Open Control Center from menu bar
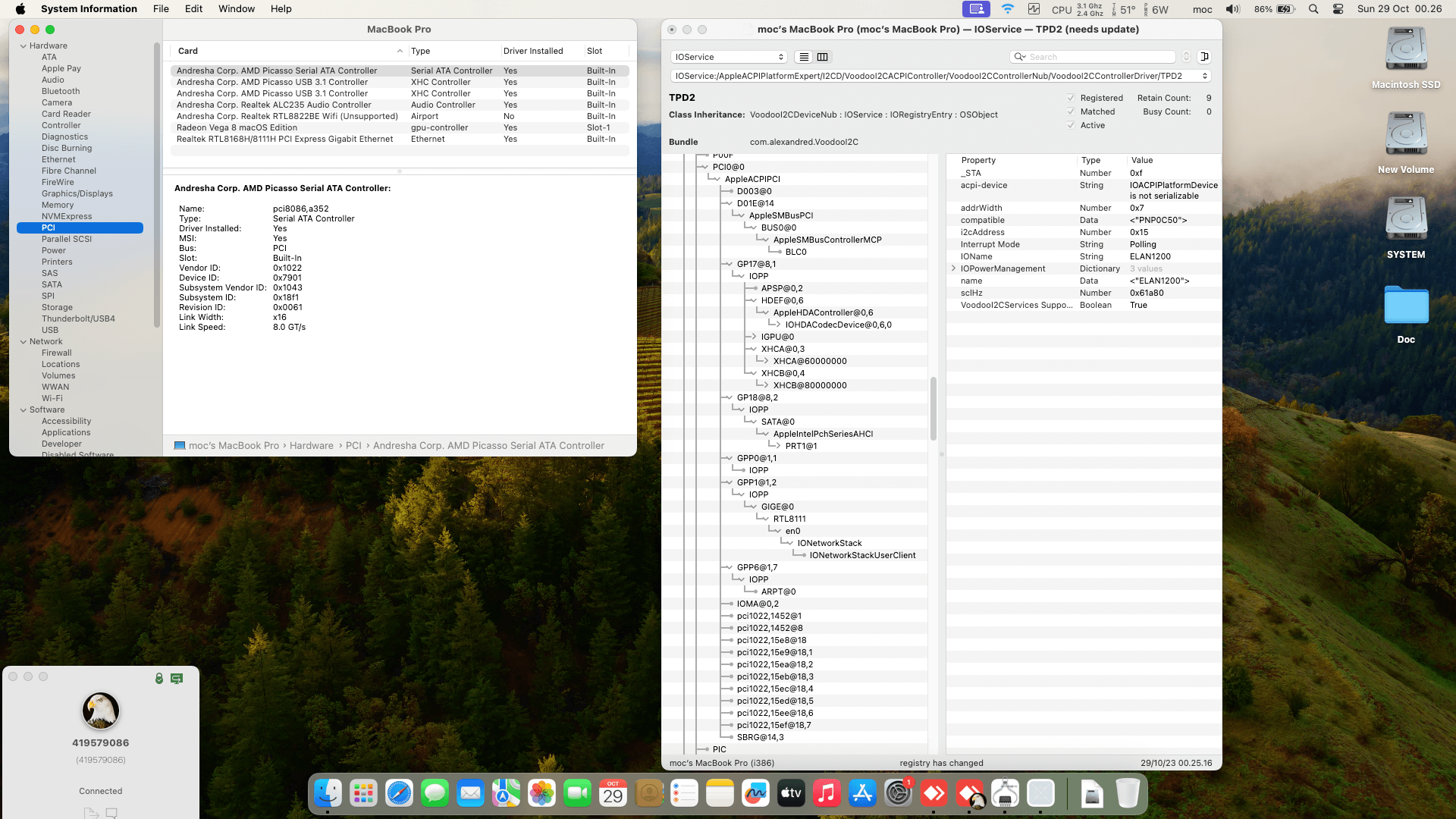Screen dimensions: 1456x819 [x=1338, y=9]
